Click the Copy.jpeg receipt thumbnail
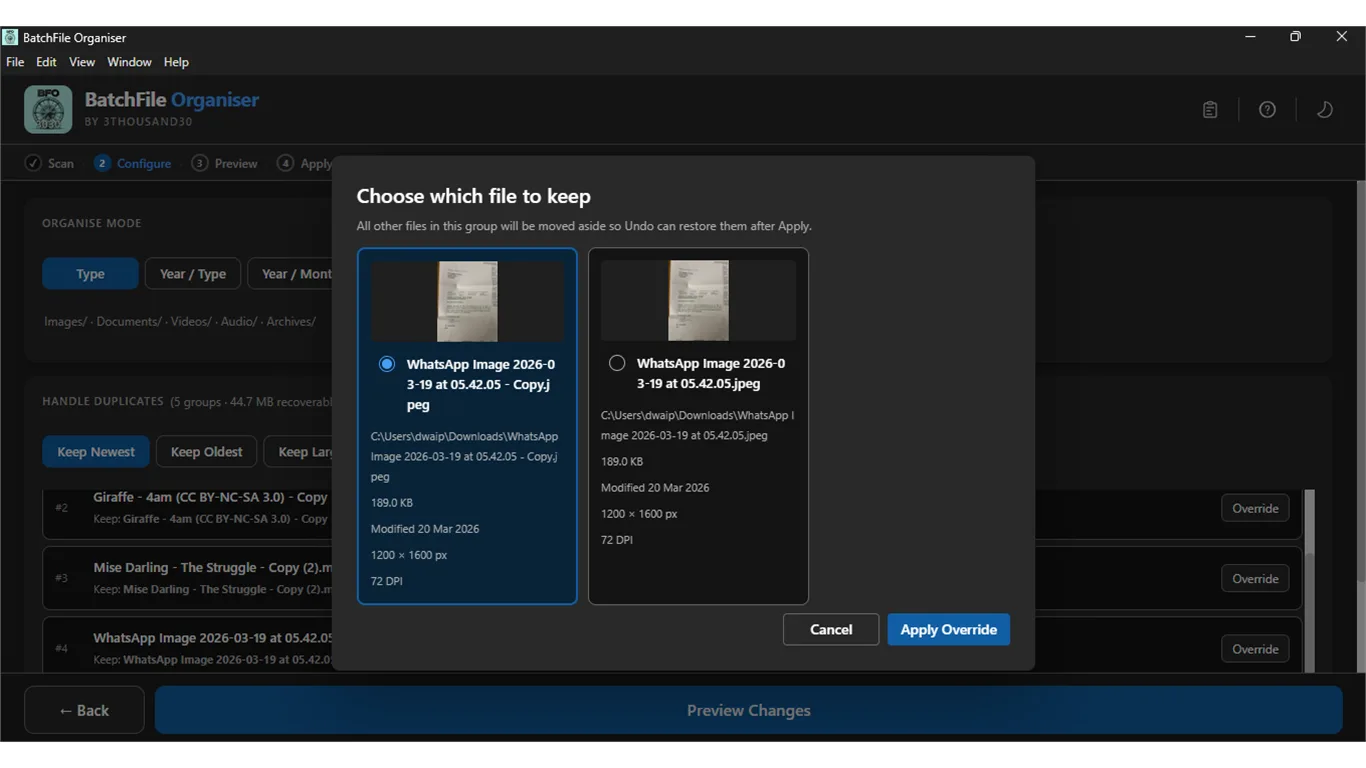This screenshot has width=1366, height=768. coord(467,301)
